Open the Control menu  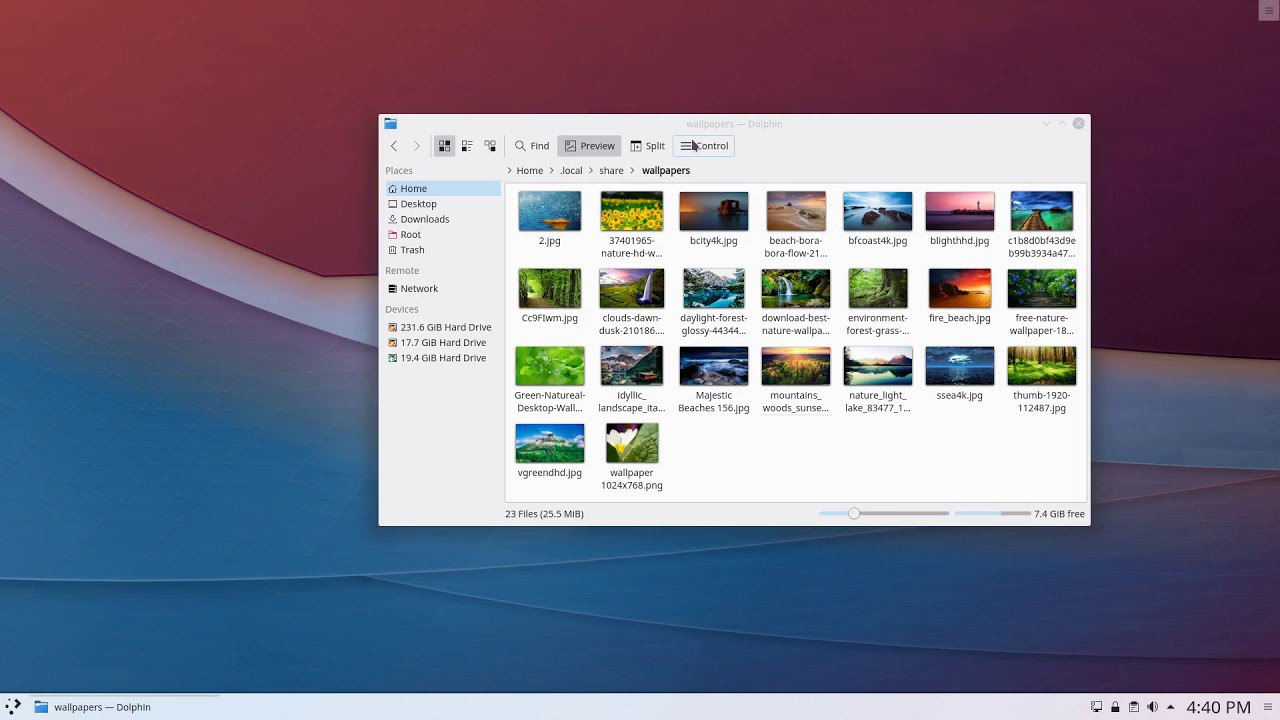[x=704, y=146]
